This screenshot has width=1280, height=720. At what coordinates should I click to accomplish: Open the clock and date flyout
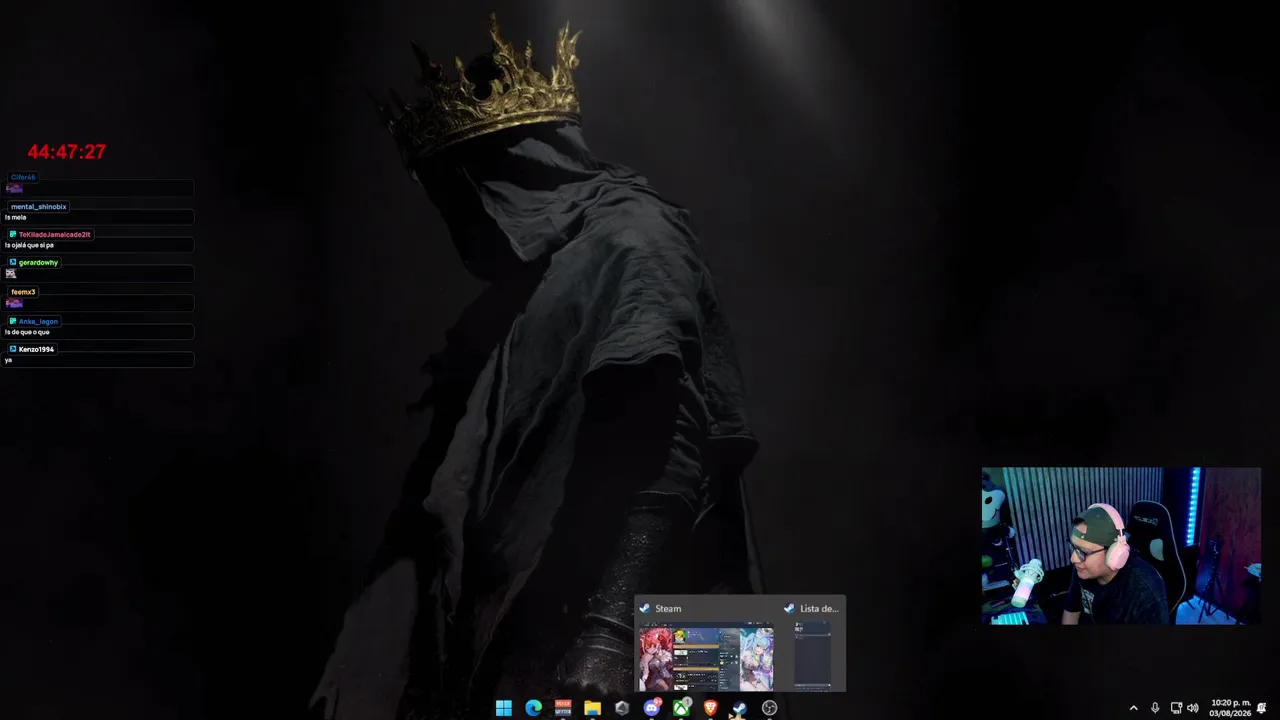tap(1230, 708)
